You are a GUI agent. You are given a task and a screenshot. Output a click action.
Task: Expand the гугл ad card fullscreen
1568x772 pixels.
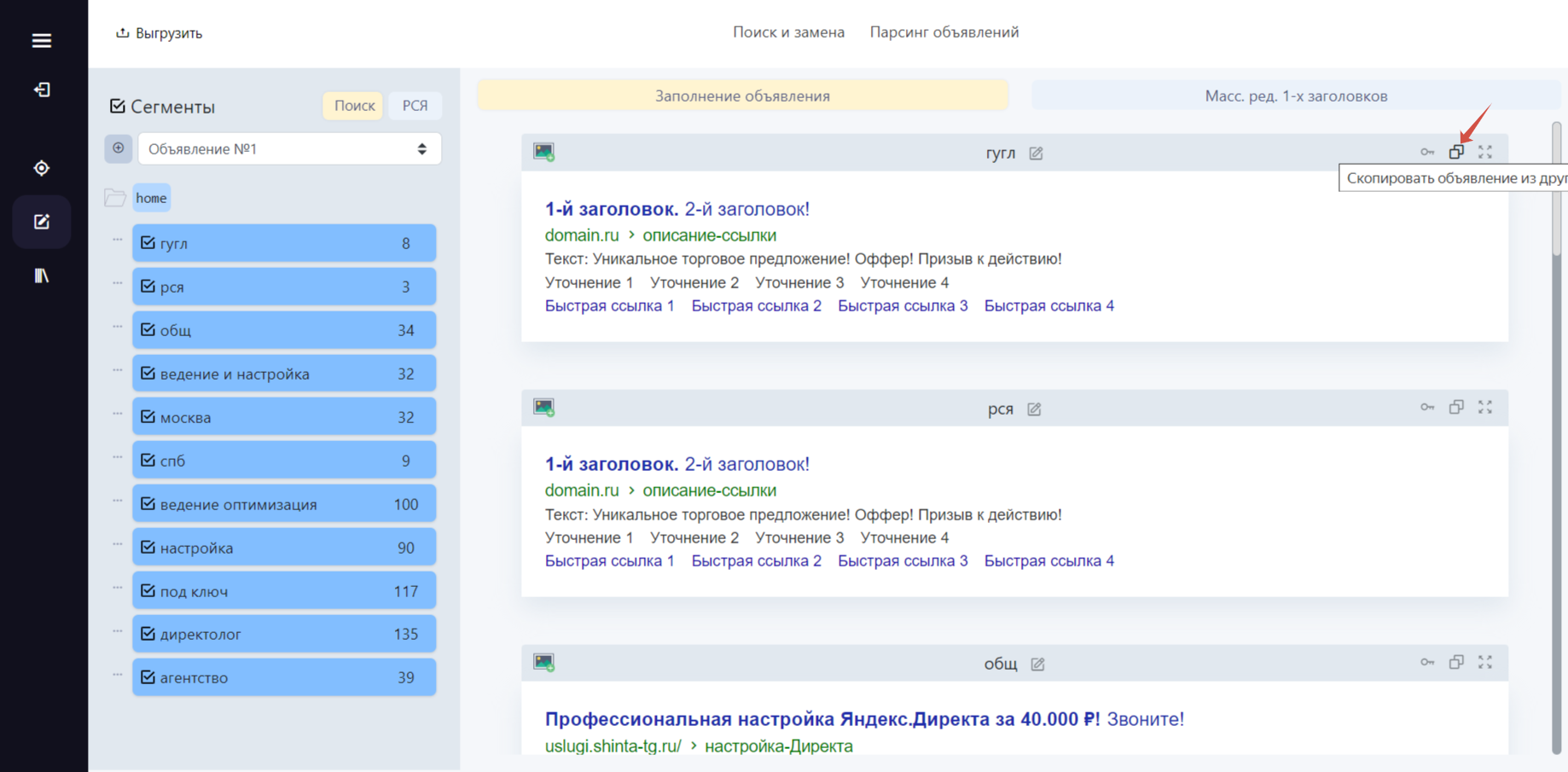[1485, 152]
